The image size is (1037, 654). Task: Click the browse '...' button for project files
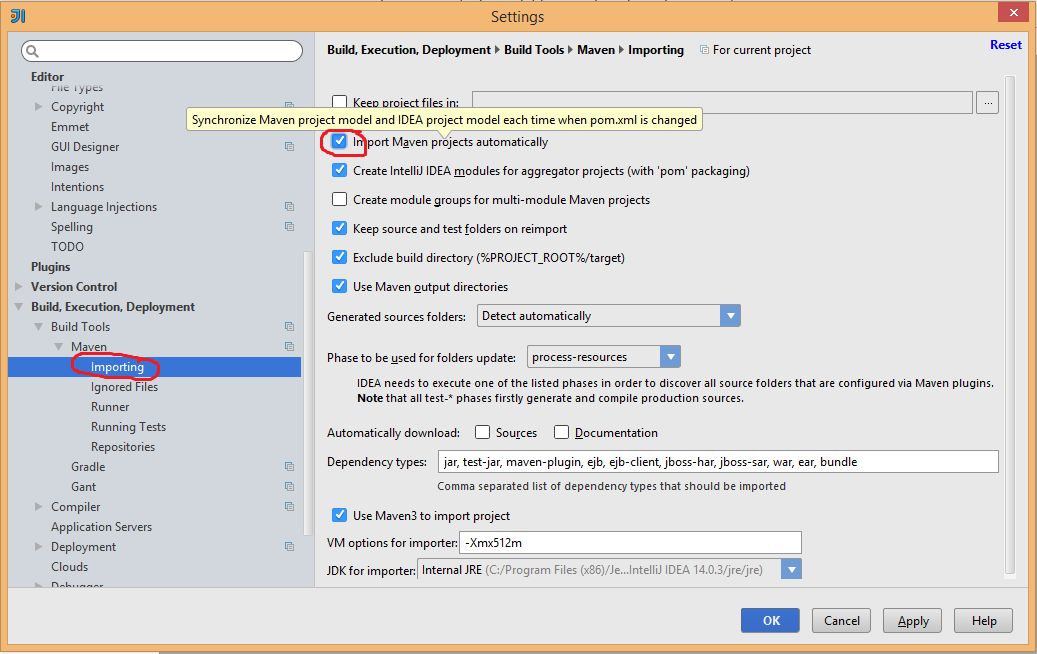pyautogui.click(x=987, y=102)
